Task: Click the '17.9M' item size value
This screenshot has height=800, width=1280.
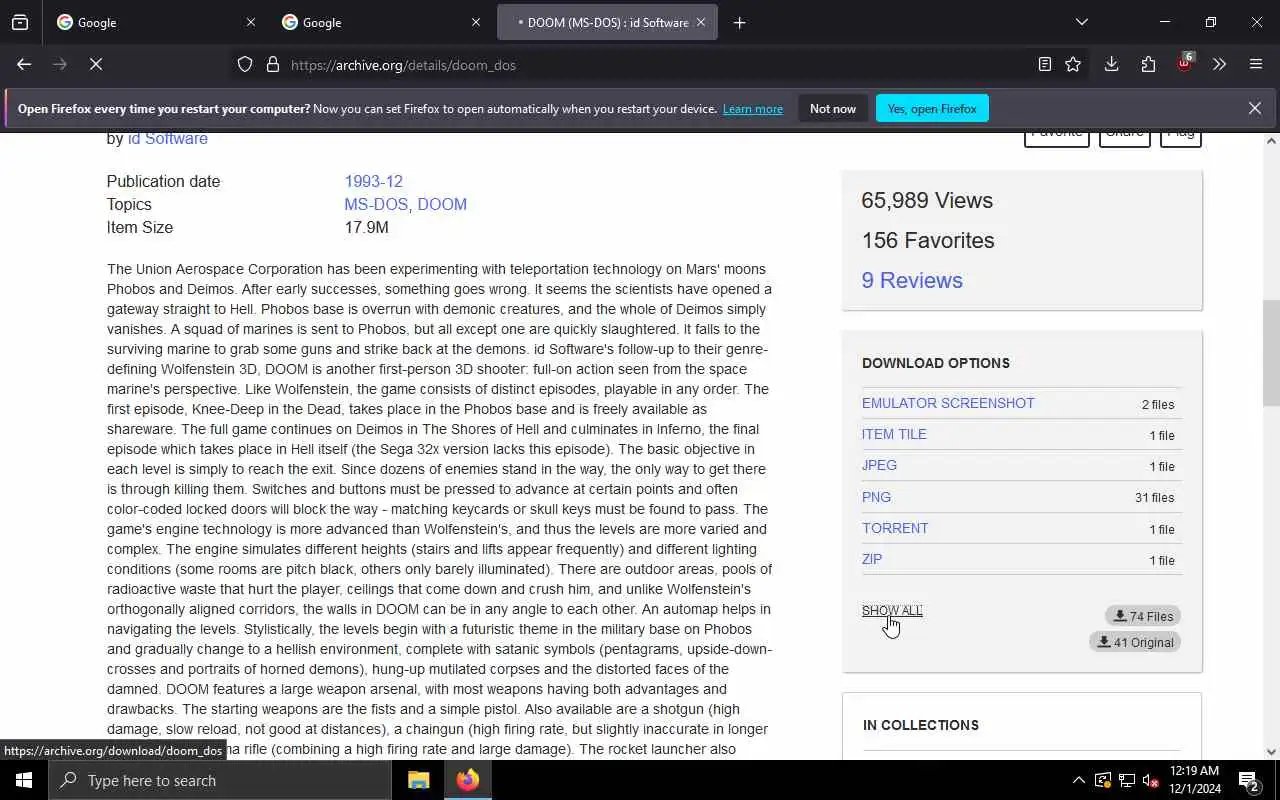Action: [366, 227]
